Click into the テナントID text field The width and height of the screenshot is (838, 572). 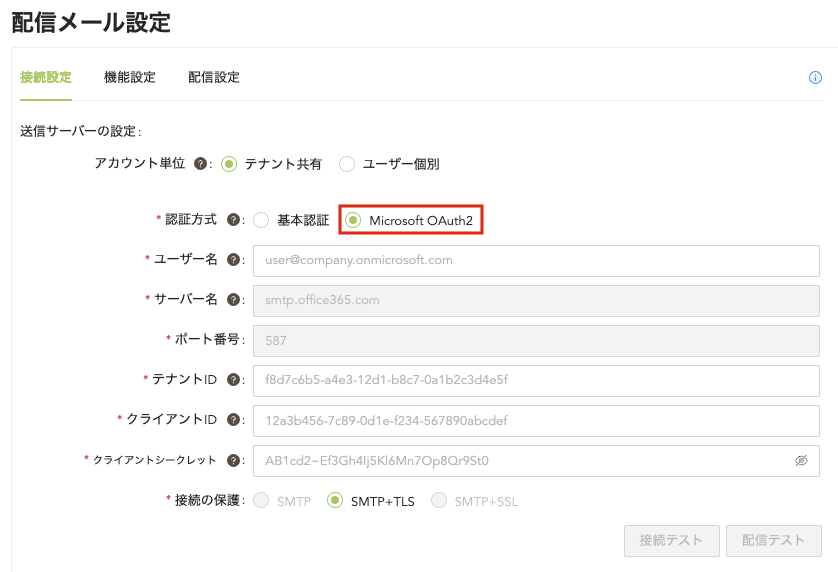pyautogui.click(x=536, y=380)
